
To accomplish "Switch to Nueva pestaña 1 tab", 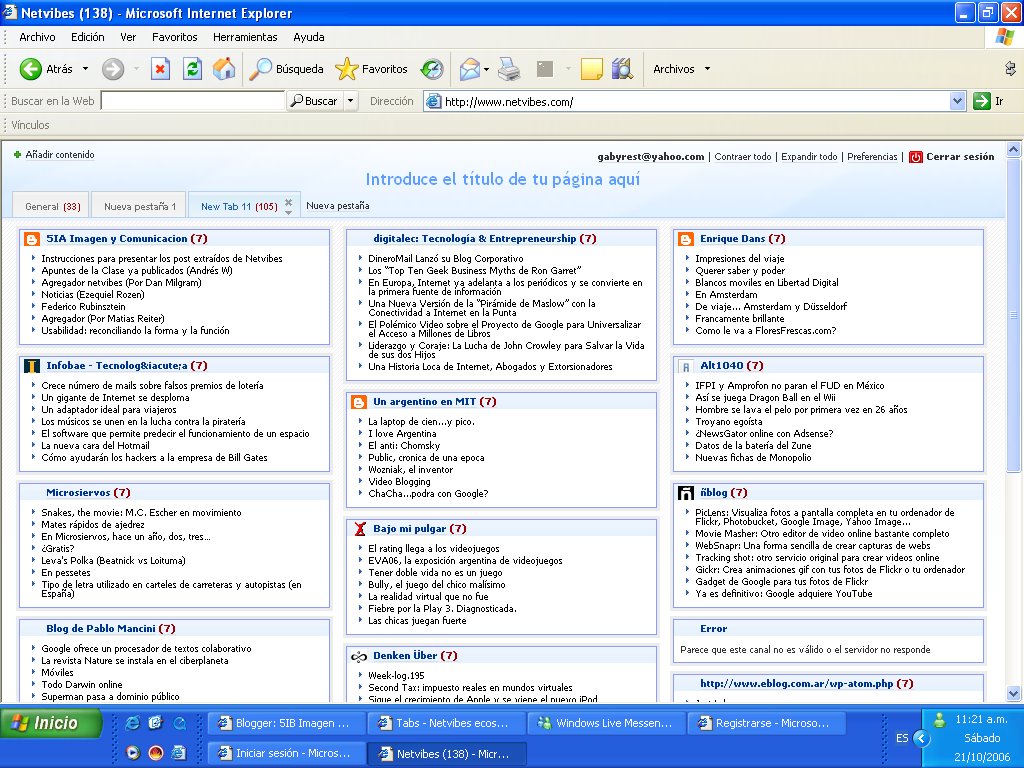I will (140, 206).
